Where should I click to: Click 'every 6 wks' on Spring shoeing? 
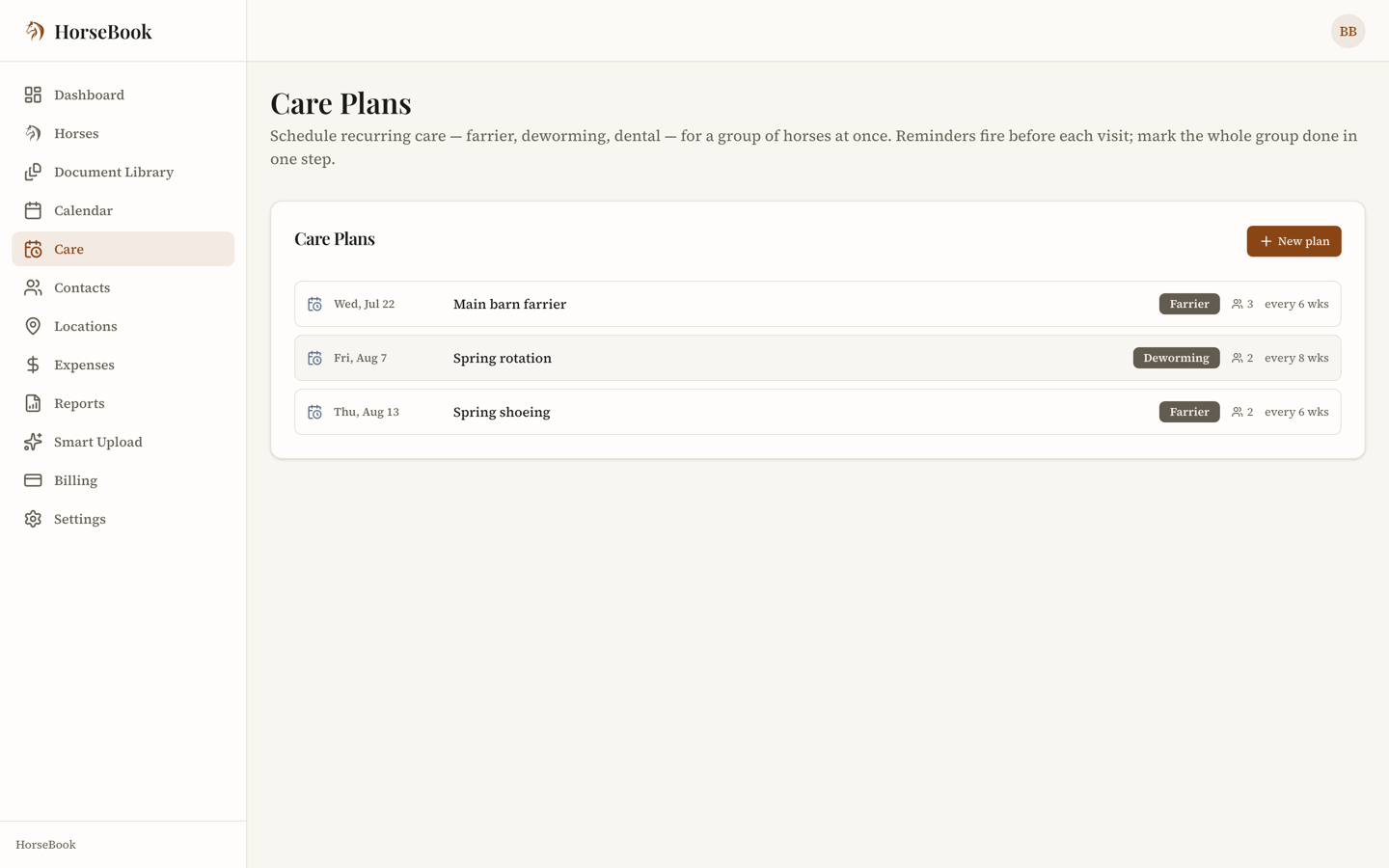(x=1296, y=412)
